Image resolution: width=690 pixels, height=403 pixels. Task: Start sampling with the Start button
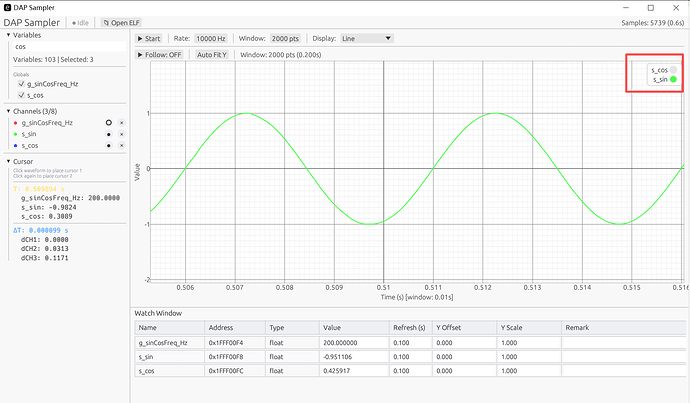click(149, 39)
